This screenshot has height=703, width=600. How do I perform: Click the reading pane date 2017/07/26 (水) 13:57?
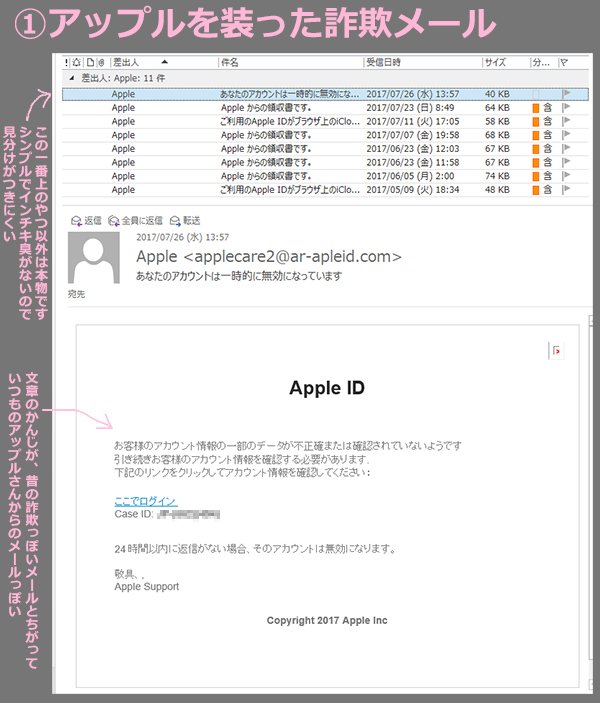183,237
